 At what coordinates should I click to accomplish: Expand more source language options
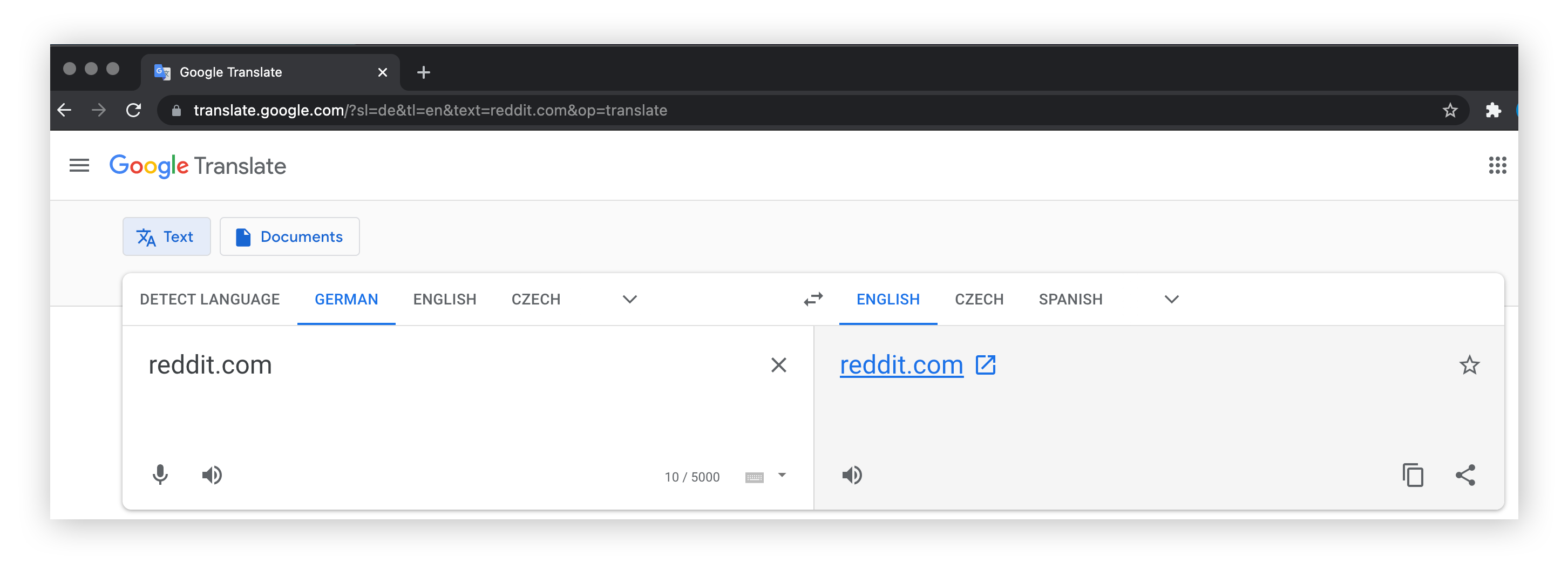click(629, 299)
